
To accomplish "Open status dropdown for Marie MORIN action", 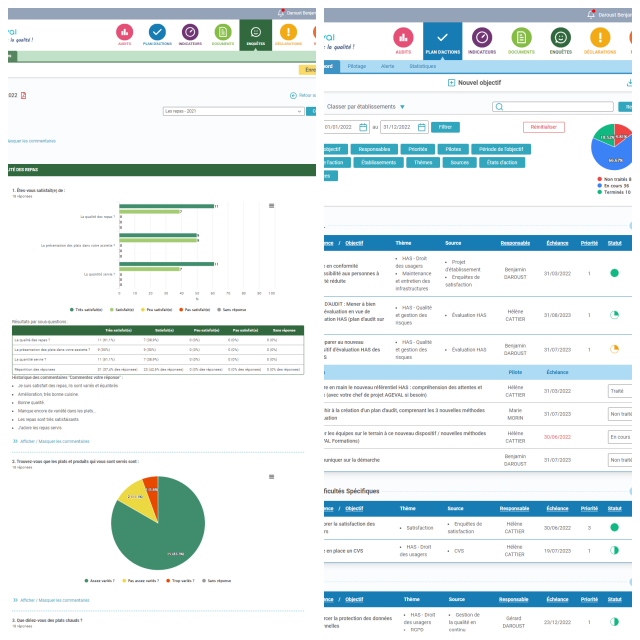I will (x=620, y=414).
